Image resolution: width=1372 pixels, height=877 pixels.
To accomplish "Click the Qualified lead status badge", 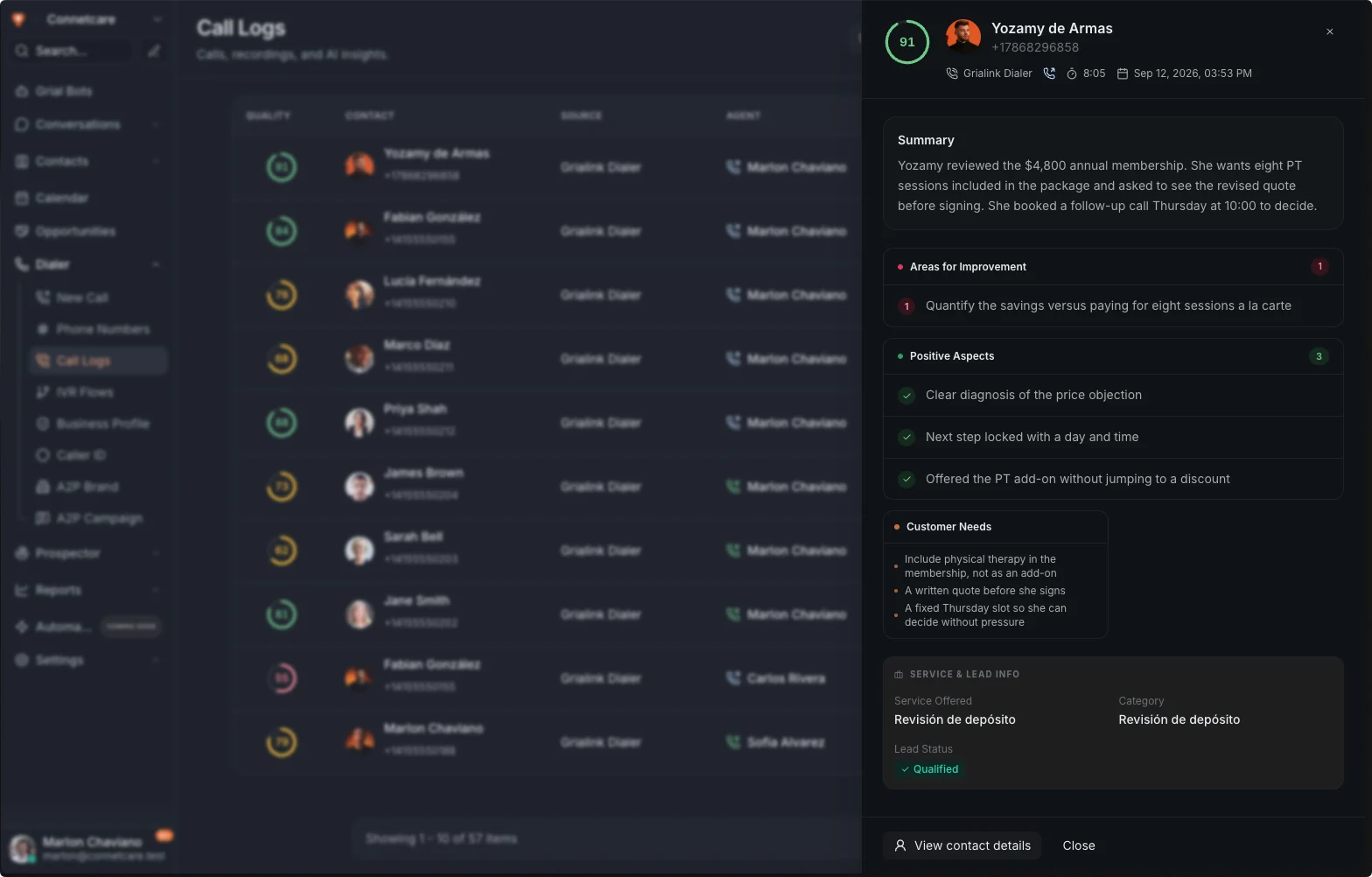I will [x=929, y=769].
